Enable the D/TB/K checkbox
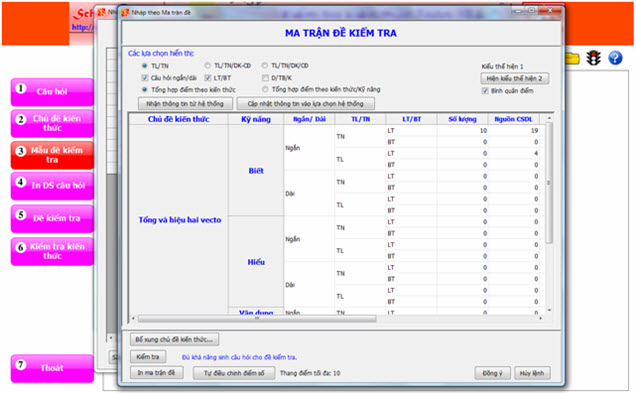Viewport: 636px width, 393px height. click(265, 77)
